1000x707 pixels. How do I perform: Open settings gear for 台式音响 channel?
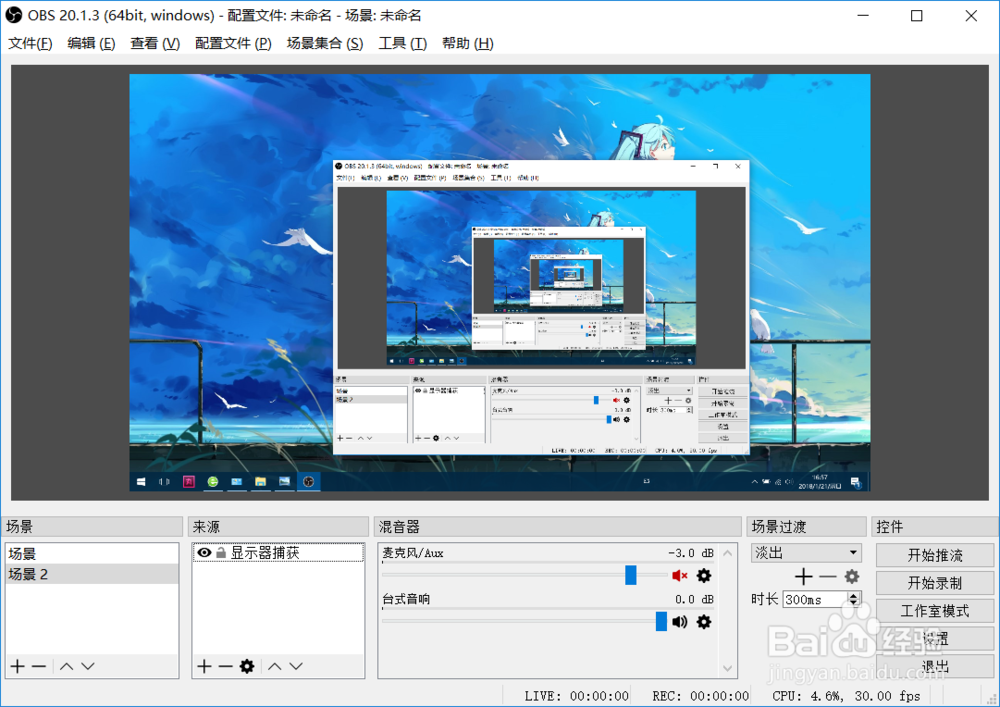pyautogui.click(x=703, y=621)
